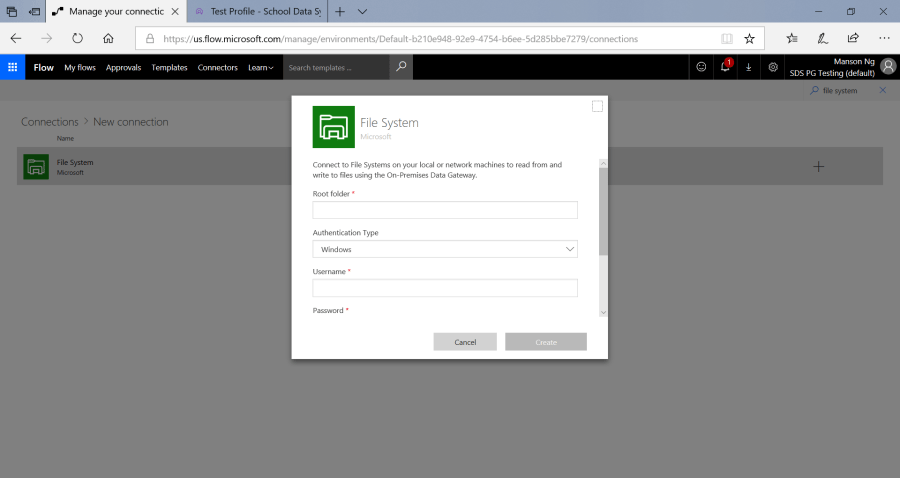Refresh the current page

tap(77, 38)
